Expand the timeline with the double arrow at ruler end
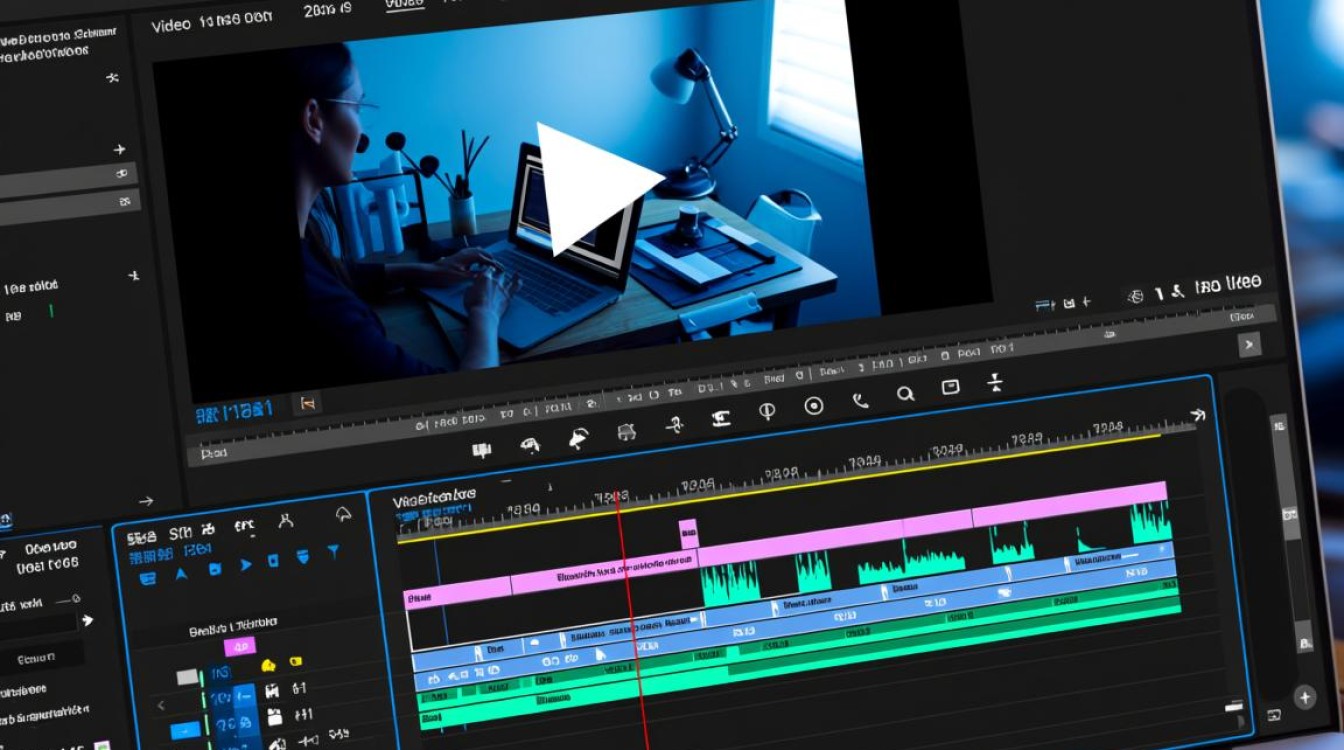This screenshot has height=750, width=1344. click(x=1197, y=414)
